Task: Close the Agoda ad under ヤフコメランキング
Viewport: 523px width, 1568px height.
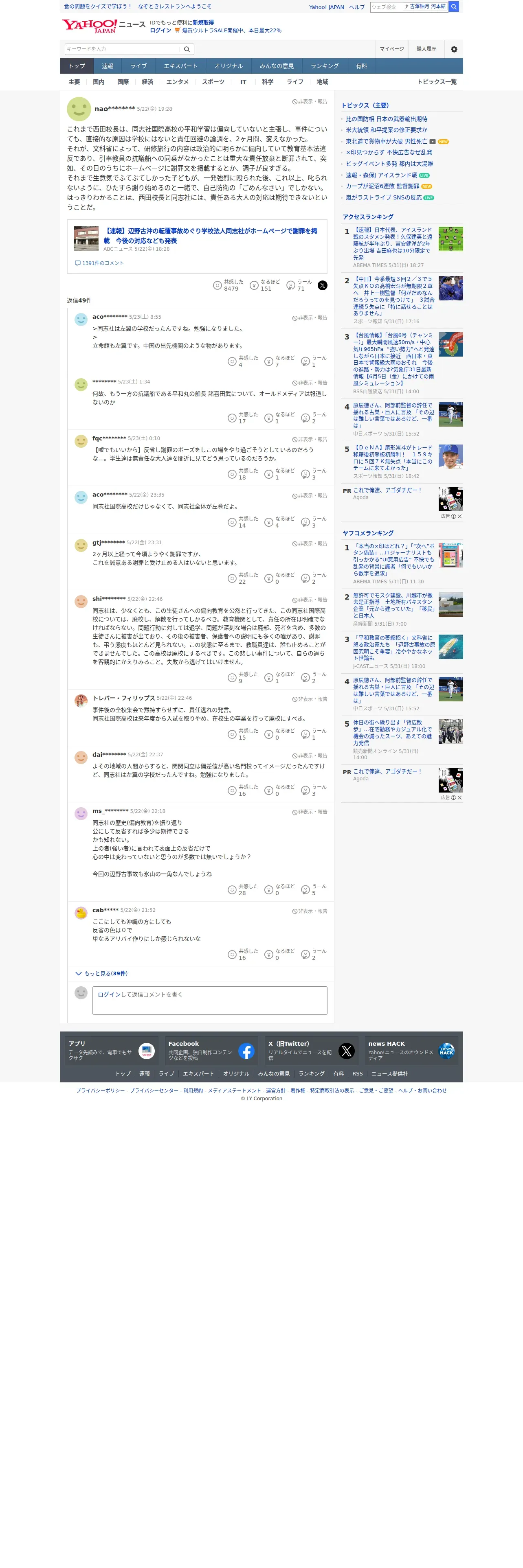Action: coord(460,797)
